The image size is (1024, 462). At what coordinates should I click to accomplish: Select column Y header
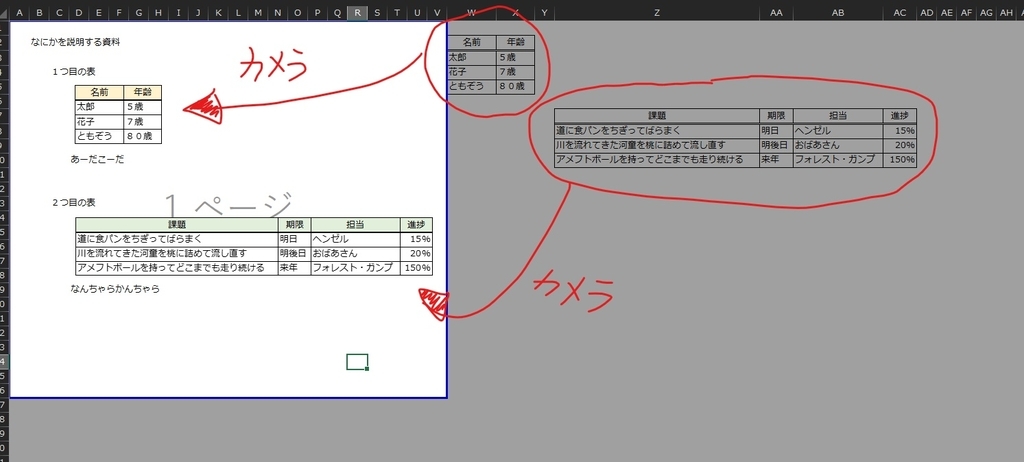(544, 12)
